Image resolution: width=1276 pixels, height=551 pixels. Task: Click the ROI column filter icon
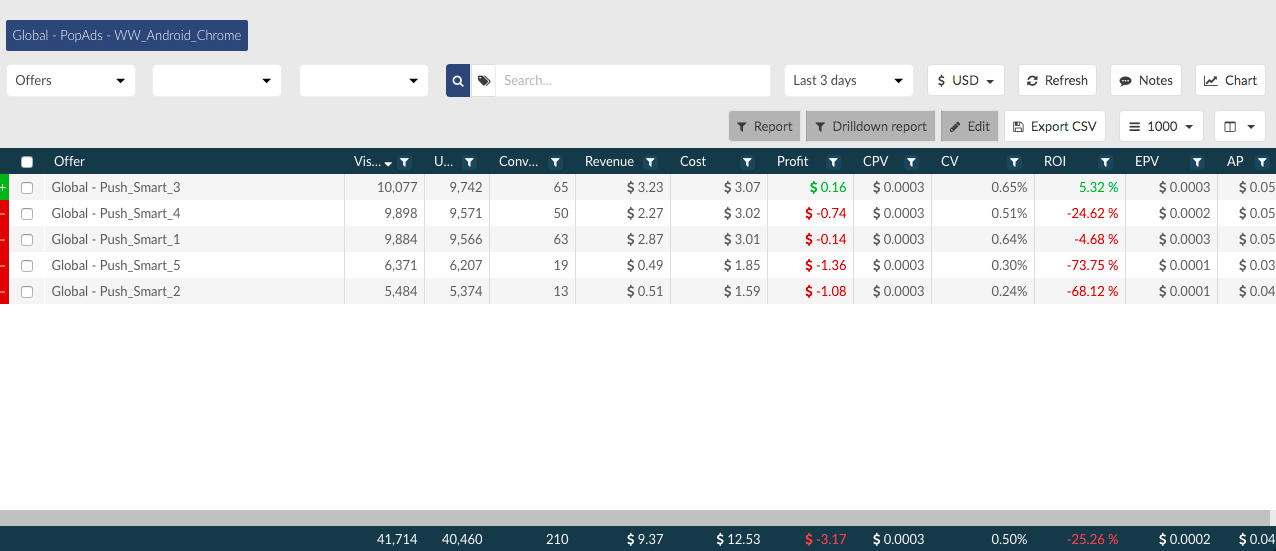pos(1105,162)
